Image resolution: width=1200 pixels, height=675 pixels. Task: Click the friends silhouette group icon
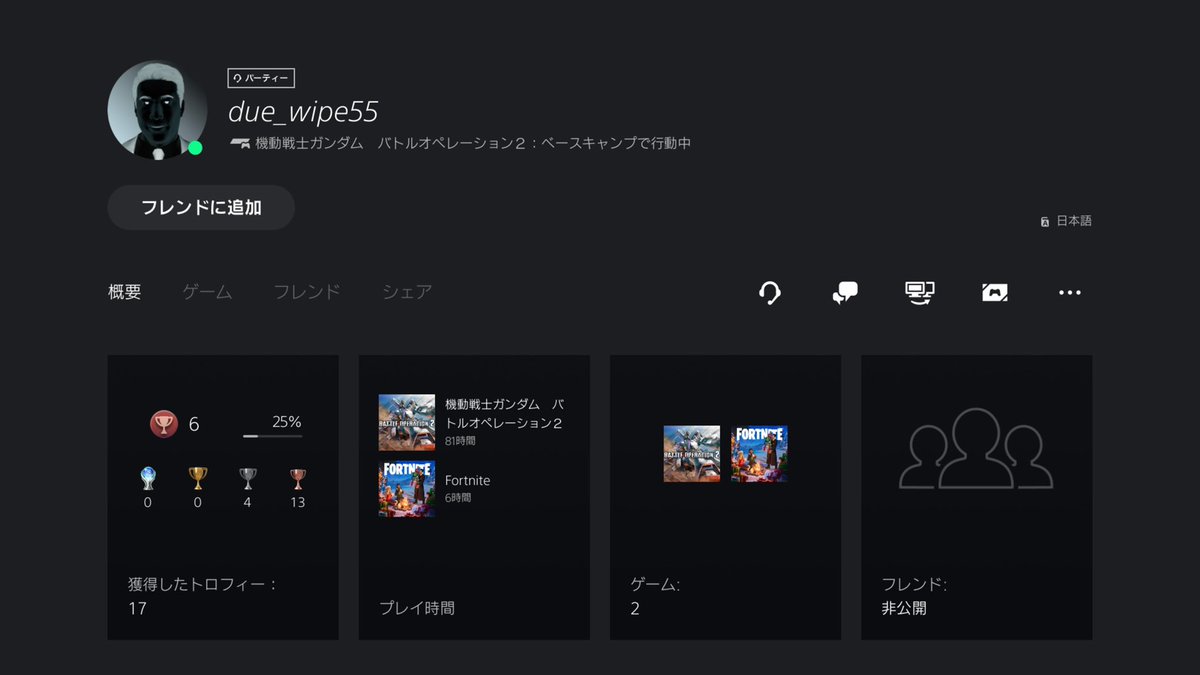tap(975, 449)
